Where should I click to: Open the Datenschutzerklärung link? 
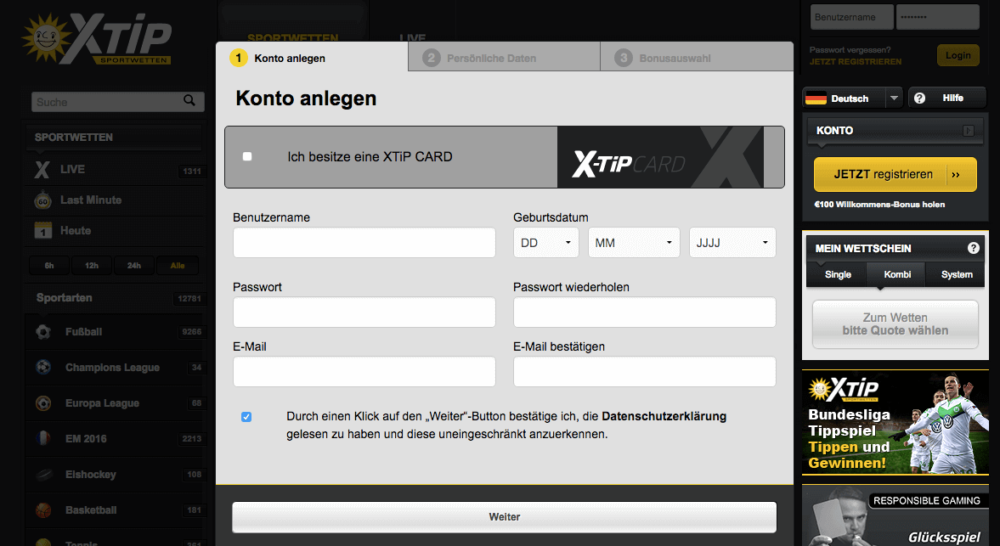click(664, 416)
